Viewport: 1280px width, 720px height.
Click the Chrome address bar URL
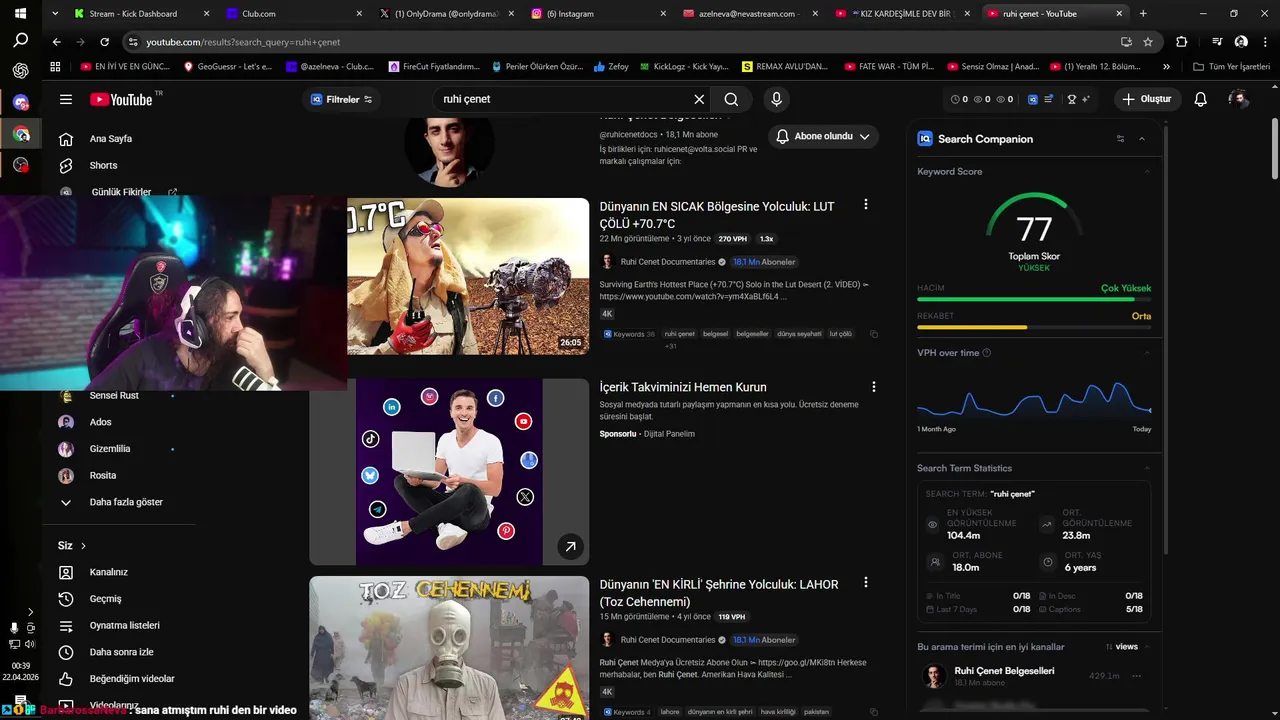[243, 42]
